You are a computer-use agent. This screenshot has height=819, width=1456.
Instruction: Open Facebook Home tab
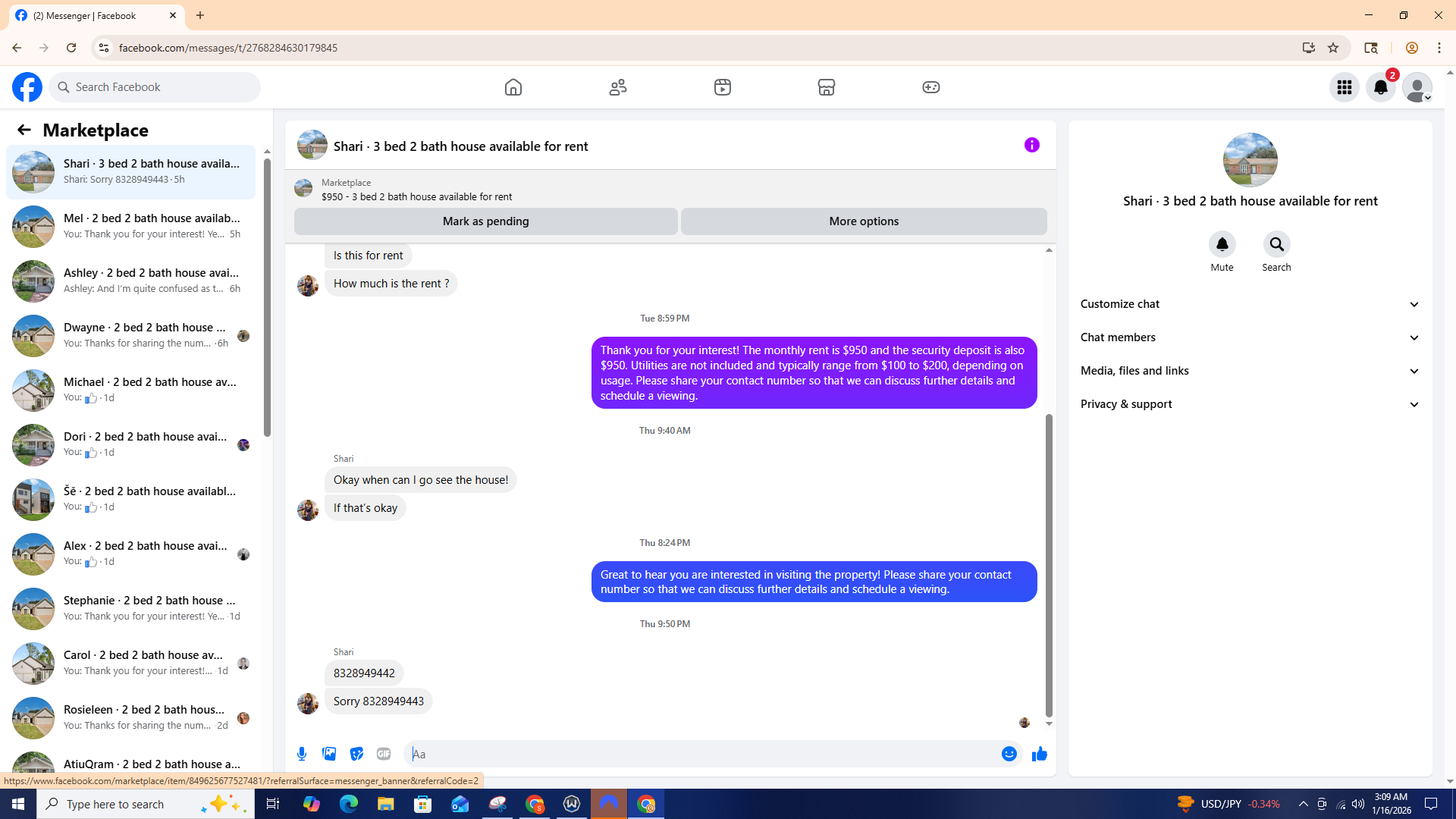pyautogui.click(x=513, y=87)
